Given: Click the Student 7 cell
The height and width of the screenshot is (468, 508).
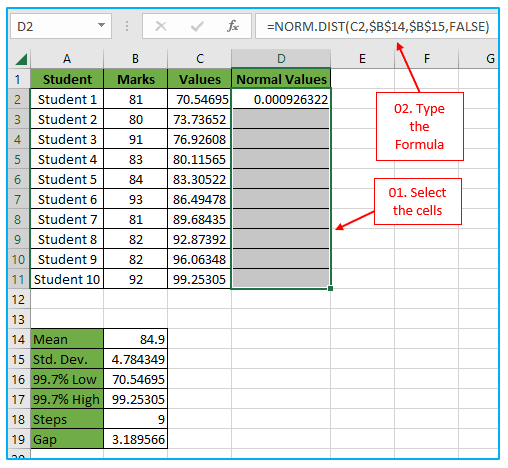Looking at the screenshot, I should [x=67, y=219].
